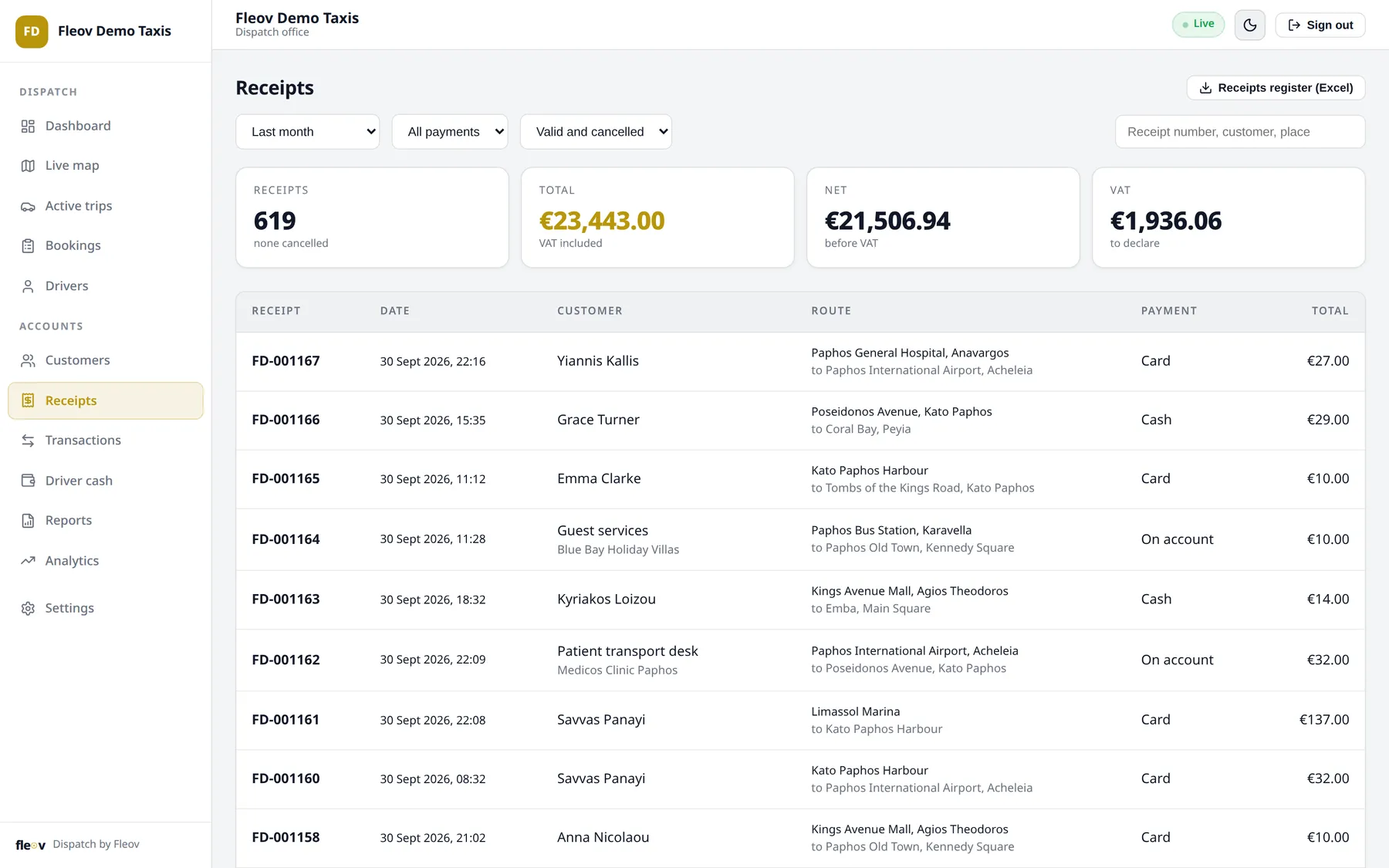Click the Analytics trend icon
The image size is (1389, 868).
(28, 561)
